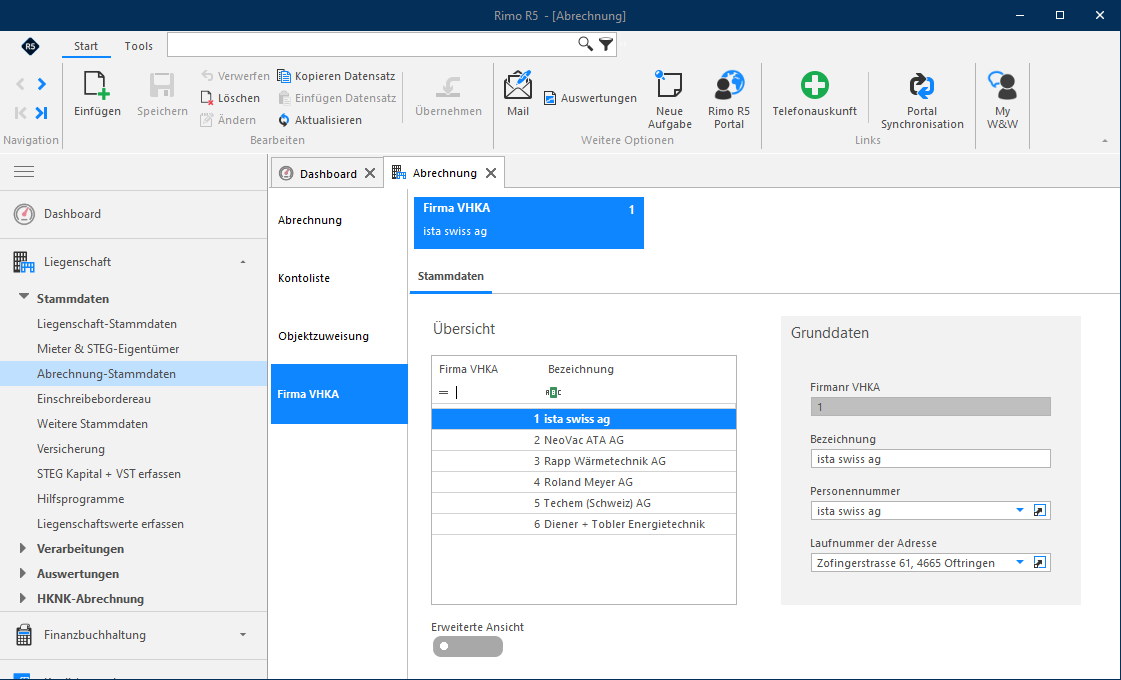Open linked record beside Laufnummer der Adresse
This screenshot has height=680, width=1121.
click(1040, 563)
